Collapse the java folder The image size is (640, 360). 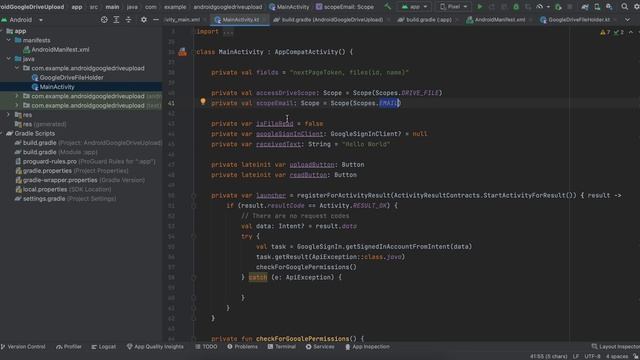[x=9, y=59]
